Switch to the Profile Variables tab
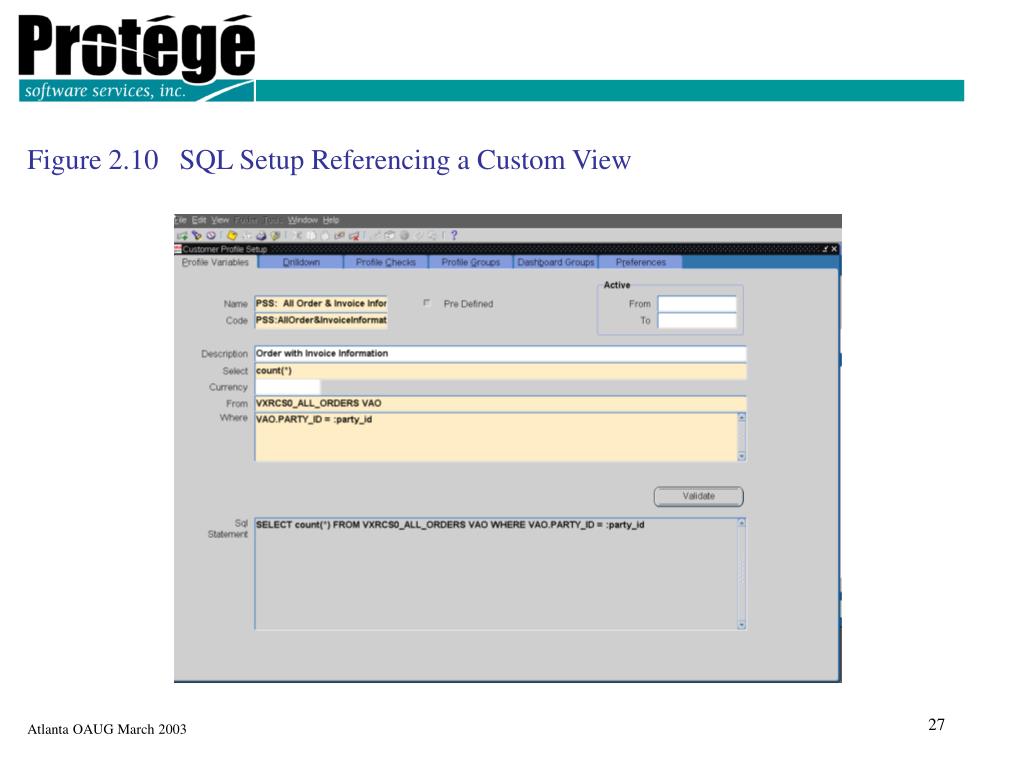The height and width of the screenshot is (768, 1024). [x=216, y=262]
